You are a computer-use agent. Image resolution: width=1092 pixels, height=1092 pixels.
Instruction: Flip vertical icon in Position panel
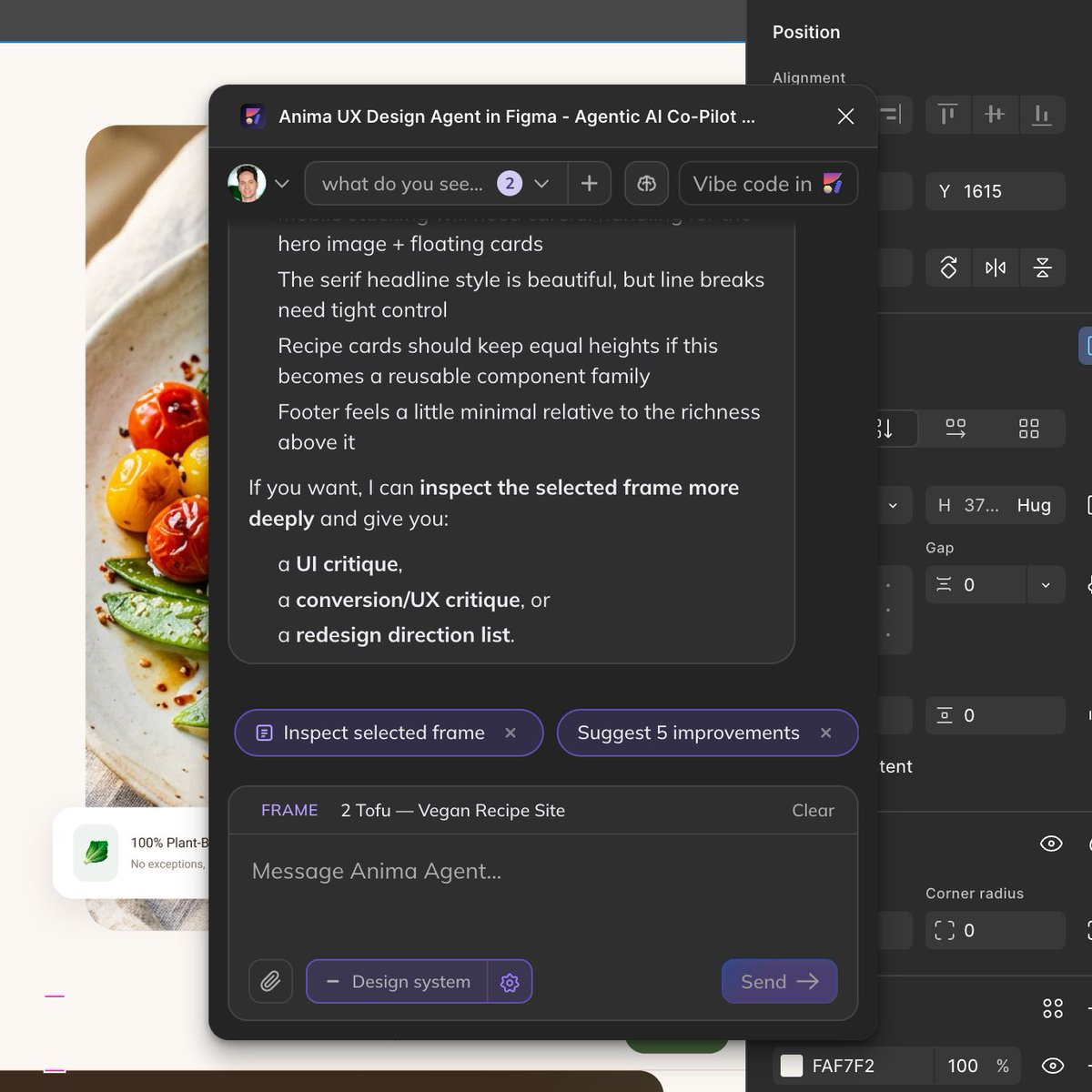[1043, 268]
